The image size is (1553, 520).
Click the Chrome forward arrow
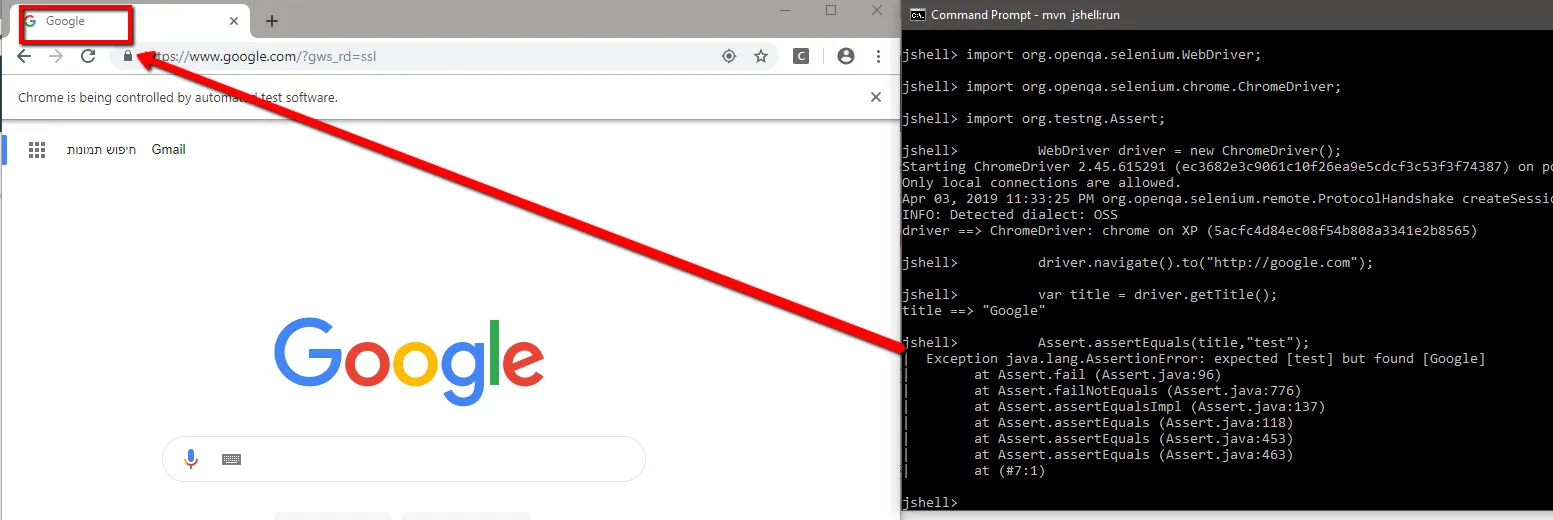point(56,57)
